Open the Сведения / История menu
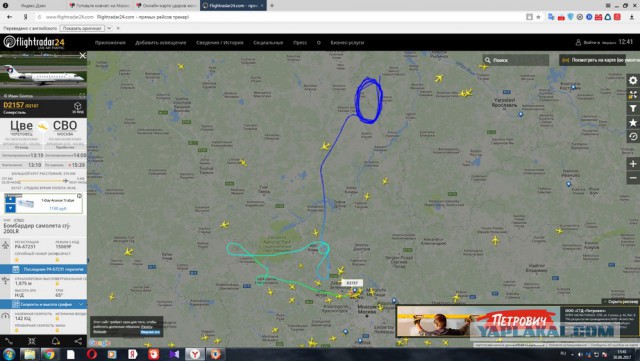This screenshot has height=361, width=640. [x=220, y=42]
